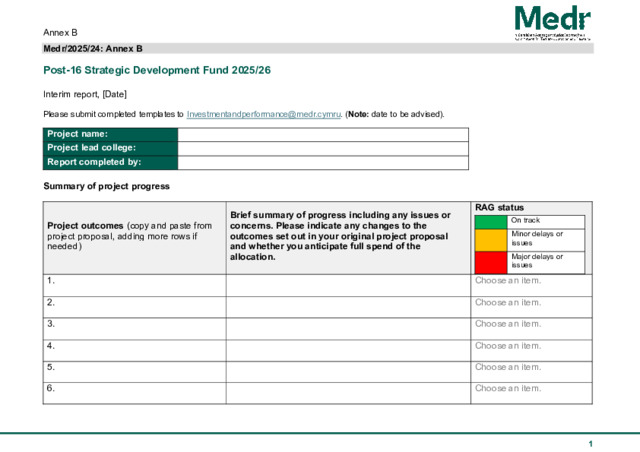The image size is (640, 452).
Task: Click the Report completed by field
Action: pyautogui.click(x=322, y=162)
